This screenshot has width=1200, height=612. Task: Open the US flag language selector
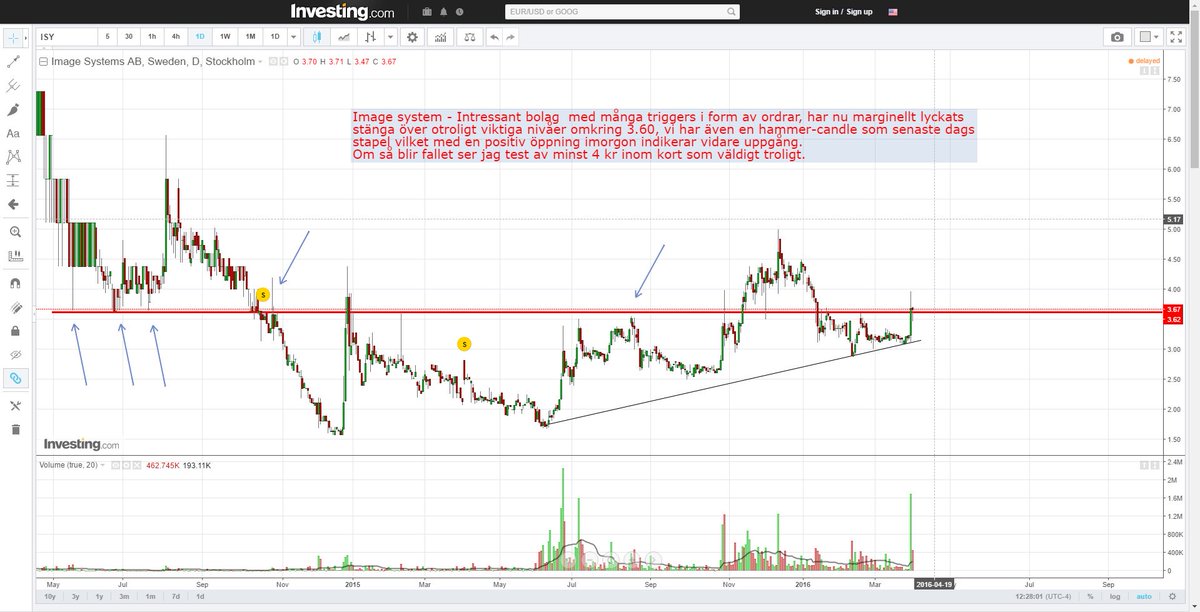[x=893, y=12]
